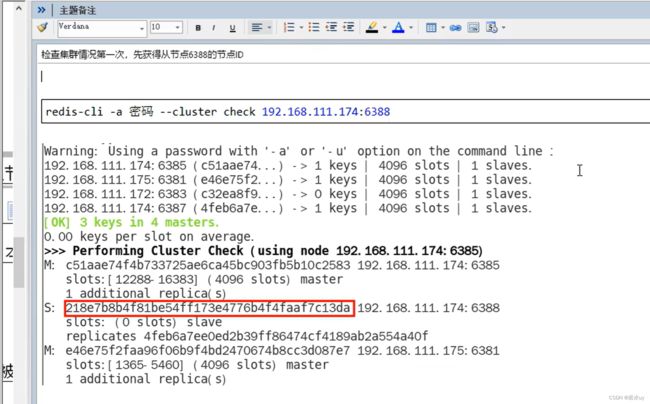Click the line 192.168.111.172:6383 (c32ea8f9...)

pos(288,194)
